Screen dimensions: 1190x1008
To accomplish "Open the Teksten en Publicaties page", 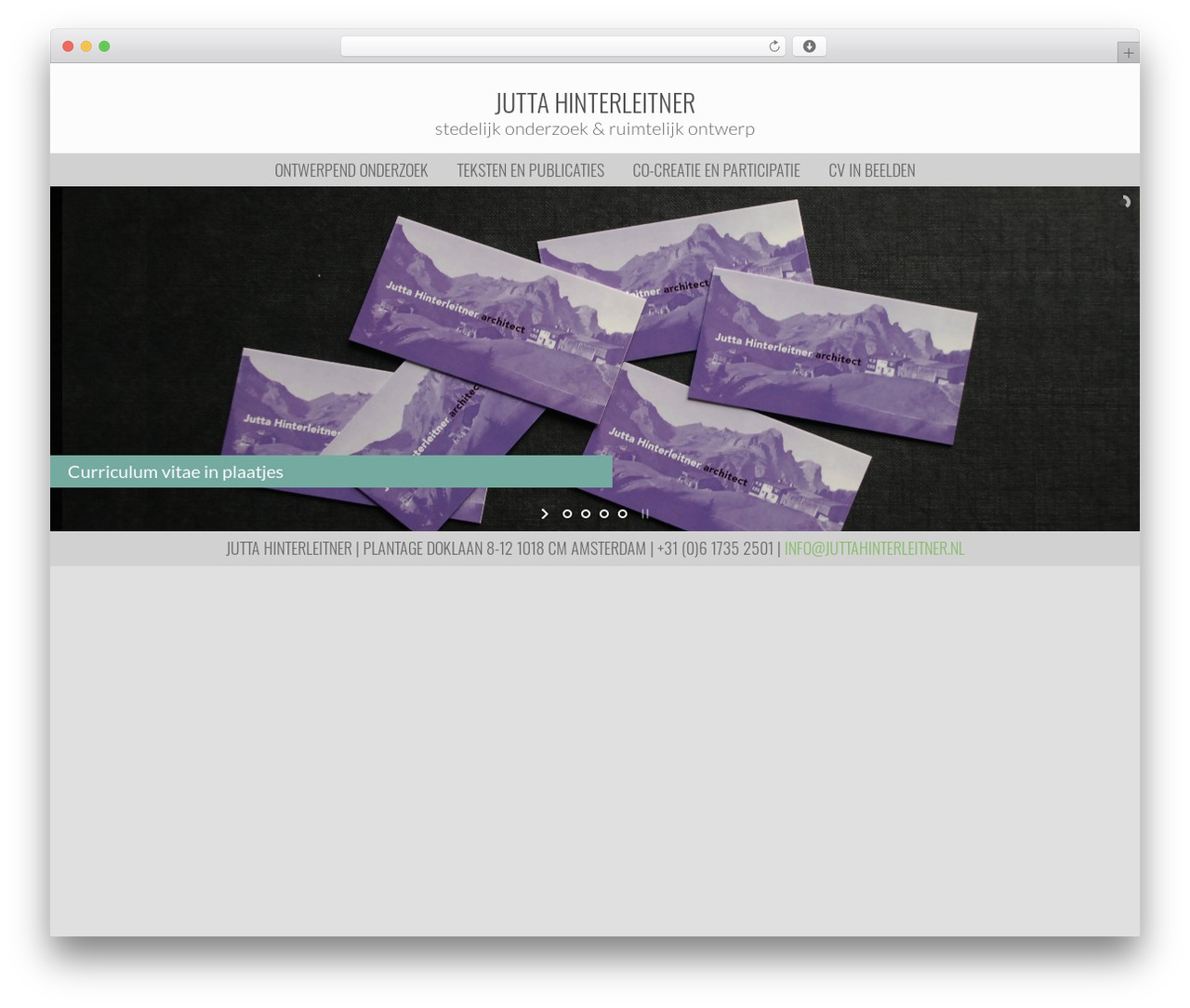I will (530, 170).
